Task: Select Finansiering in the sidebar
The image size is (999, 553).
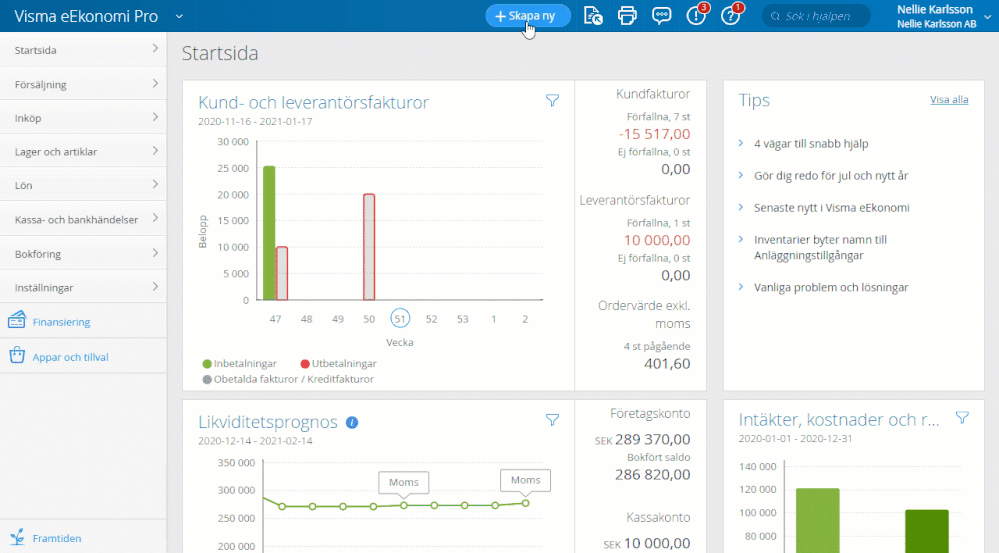Action: [61, 322]
